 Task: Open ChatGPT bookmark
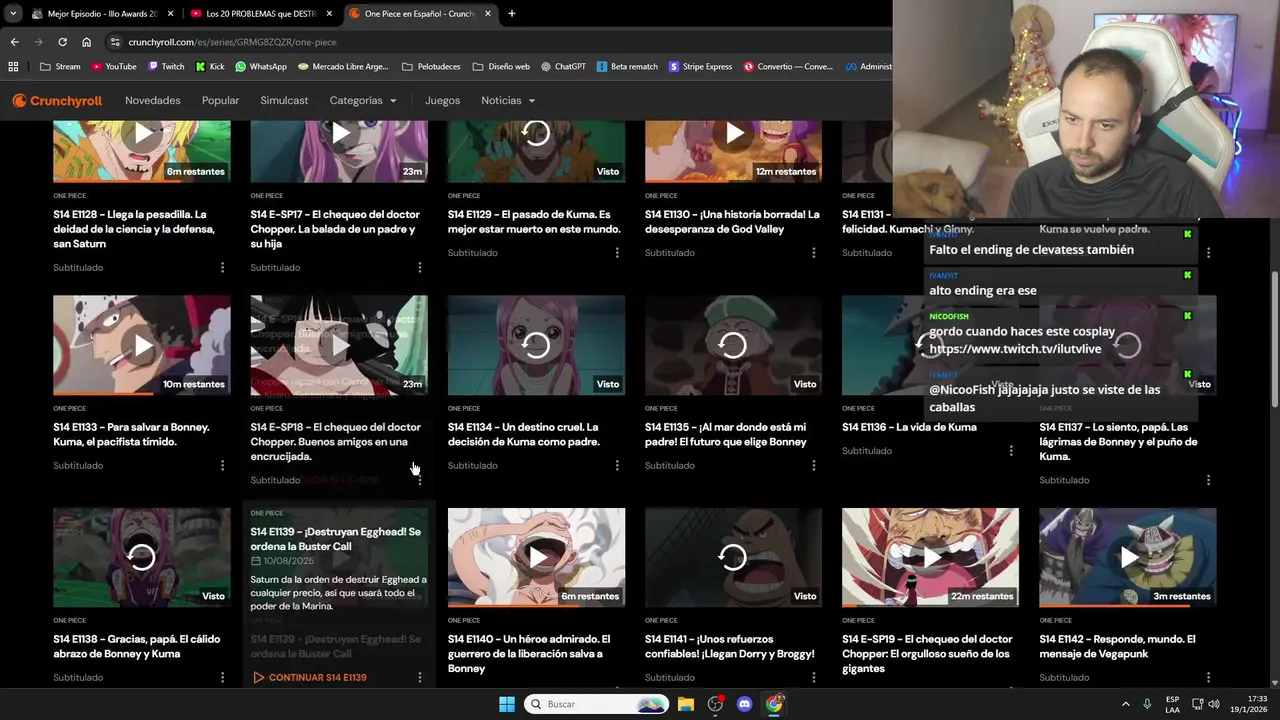tap(563, 67)
